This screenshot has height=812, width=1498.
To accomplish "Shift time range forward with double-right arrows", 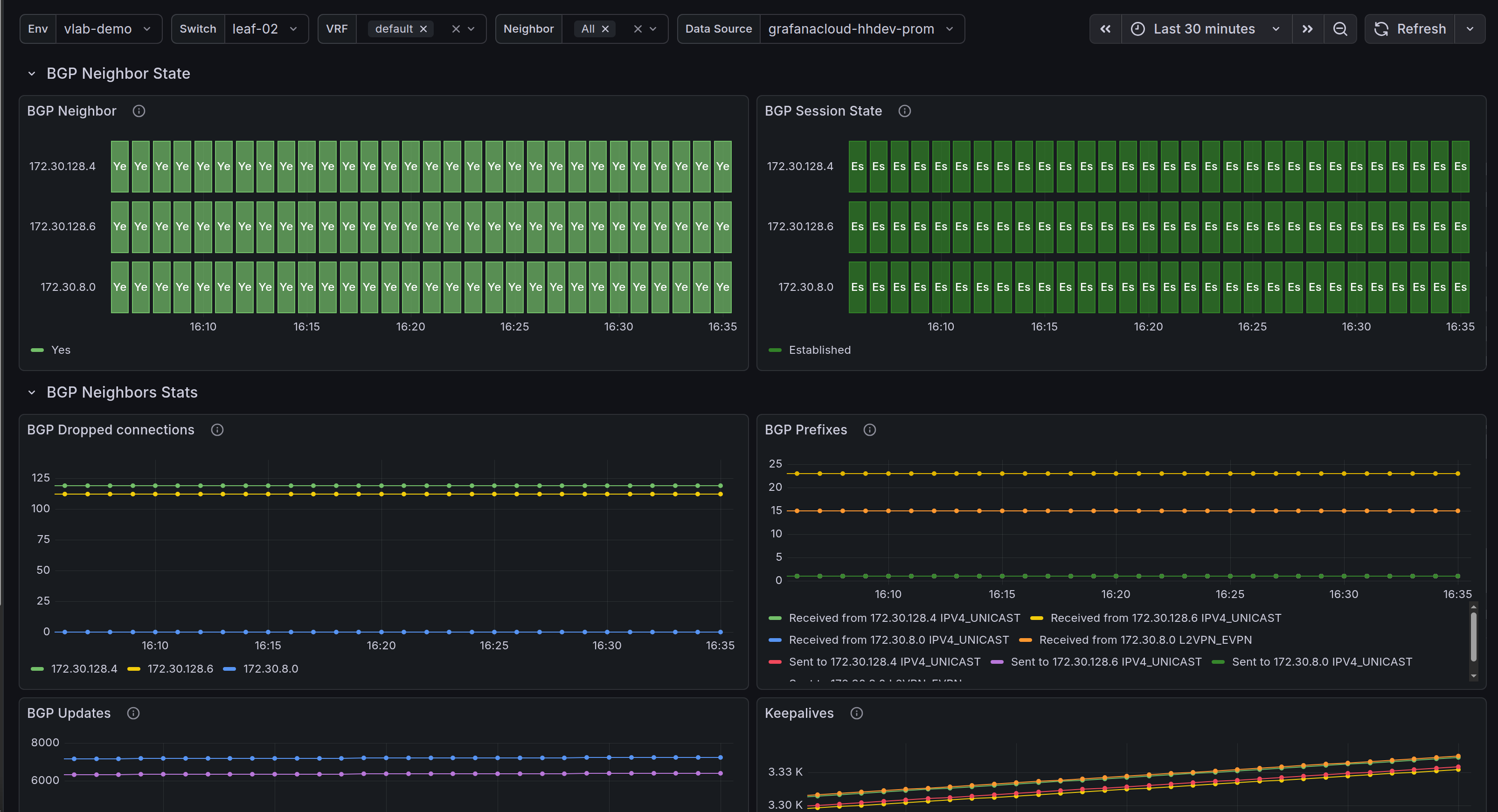I will [x=1307, y=29].
